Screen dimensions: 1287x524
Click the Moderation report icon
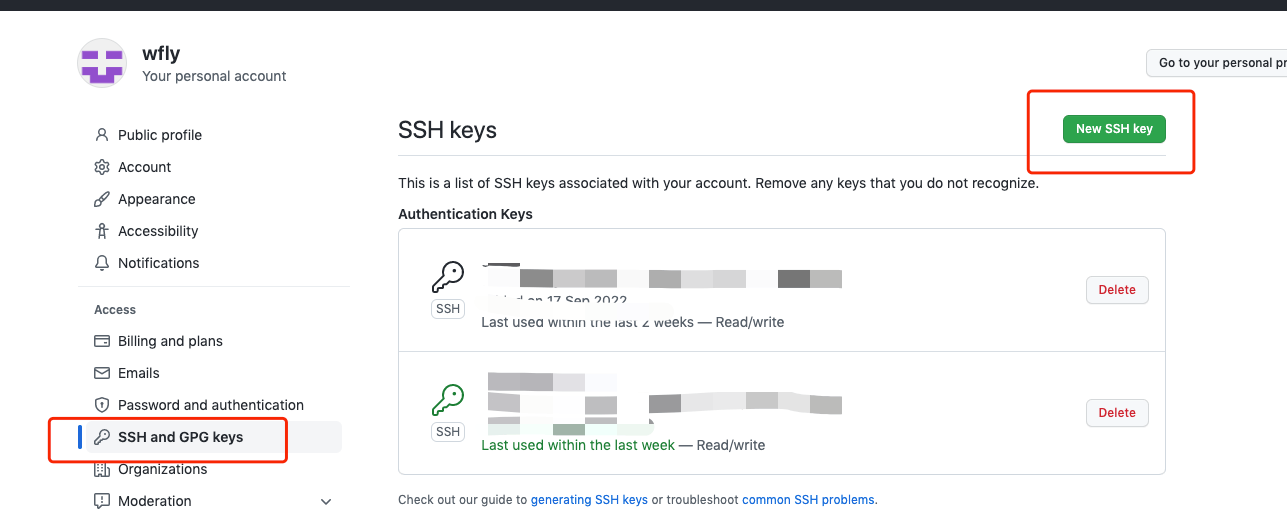[x=101, y=501]
